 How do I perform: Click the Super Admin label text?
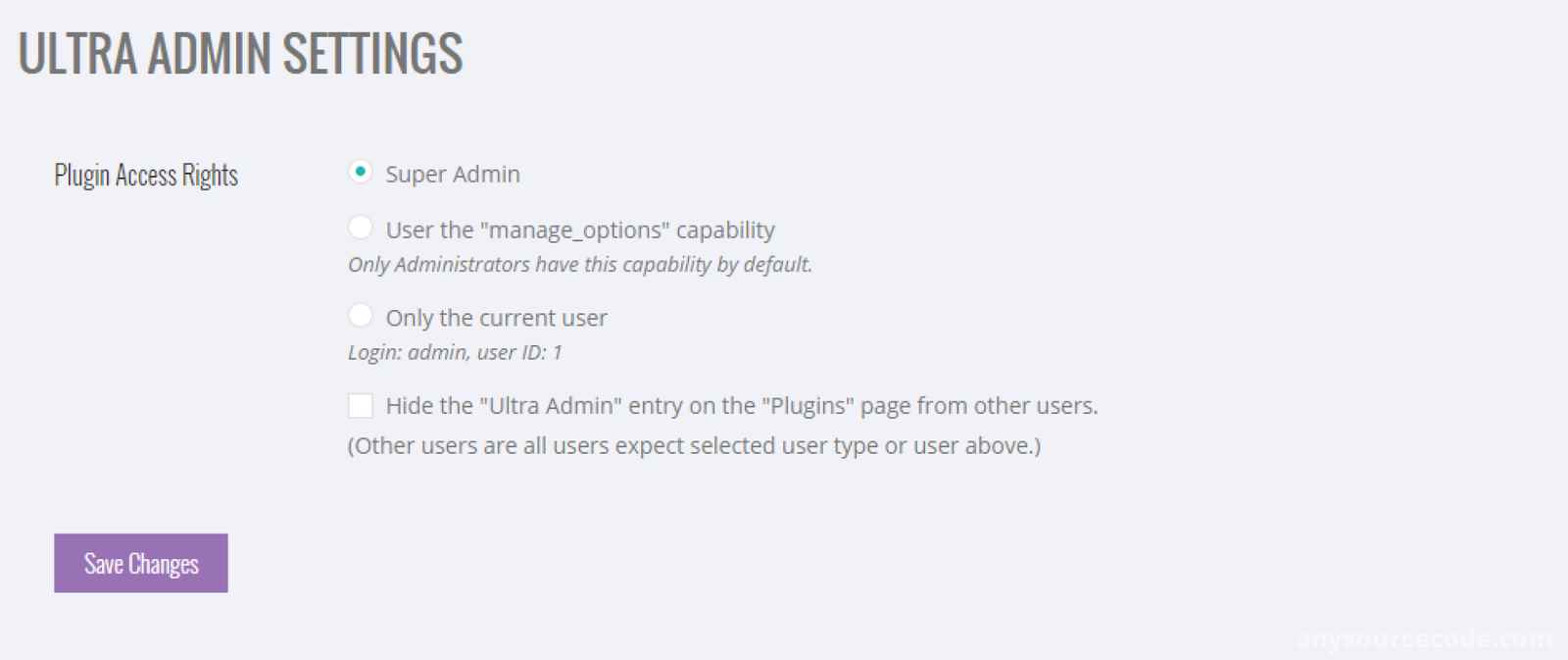coord(453,175)
